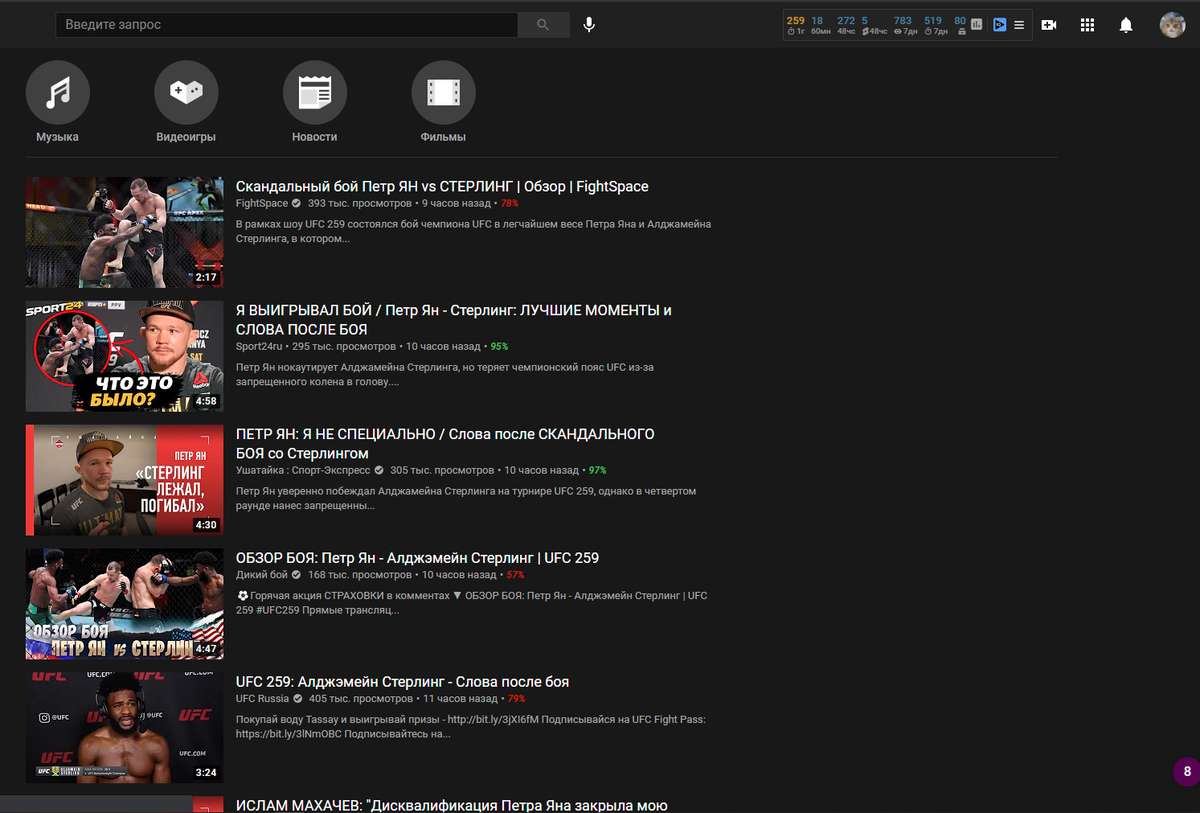Click the Фильмы label text
Screen dimensions: 1200x813
click(x=443, y=137)
